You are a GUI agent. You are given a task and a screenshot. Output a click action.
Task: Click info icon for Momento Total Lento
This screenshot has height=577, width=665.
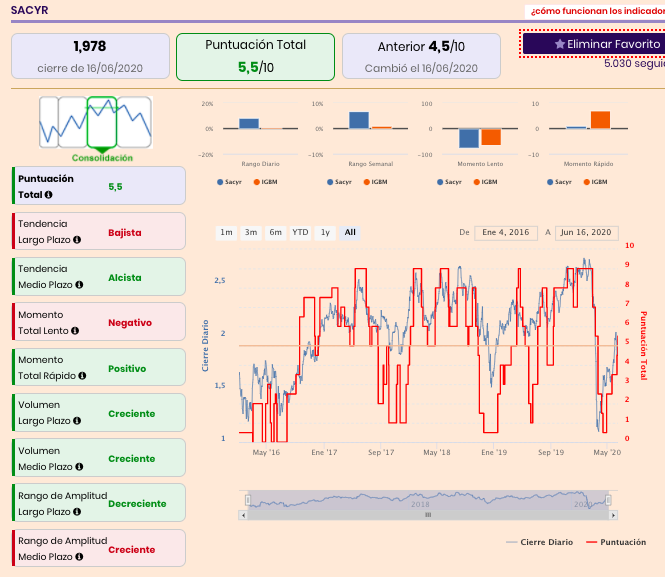coord(75,330)
